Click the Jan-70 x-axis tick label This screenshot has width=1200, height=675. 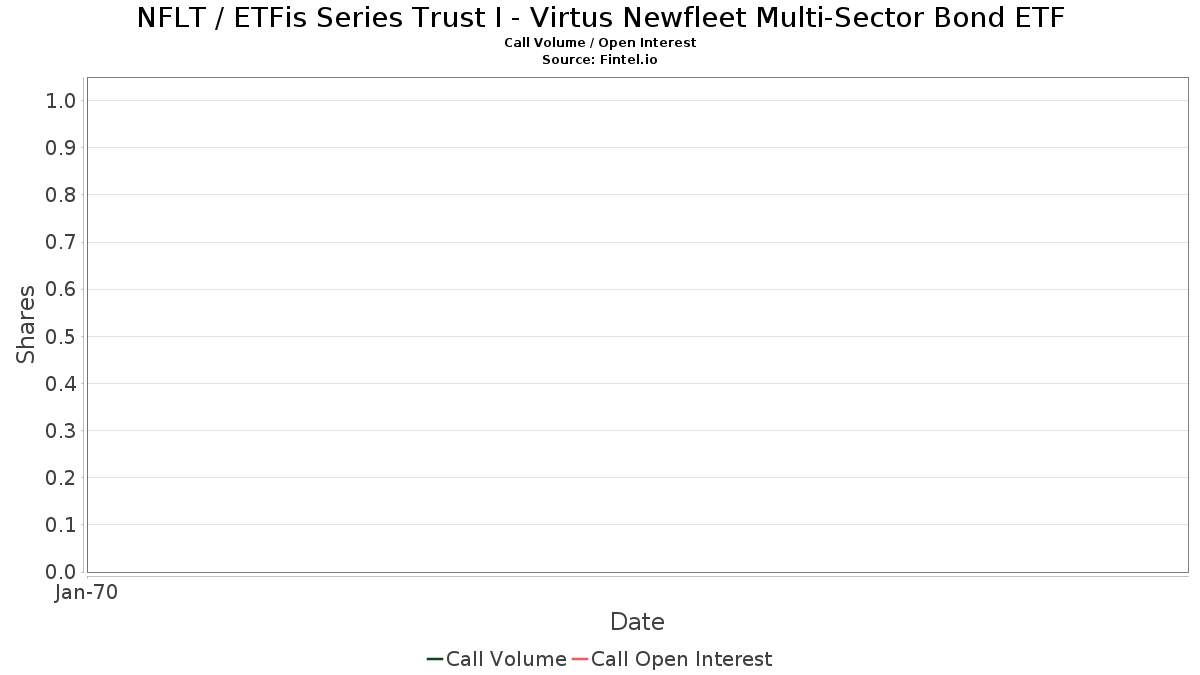[x=87, y=593]
